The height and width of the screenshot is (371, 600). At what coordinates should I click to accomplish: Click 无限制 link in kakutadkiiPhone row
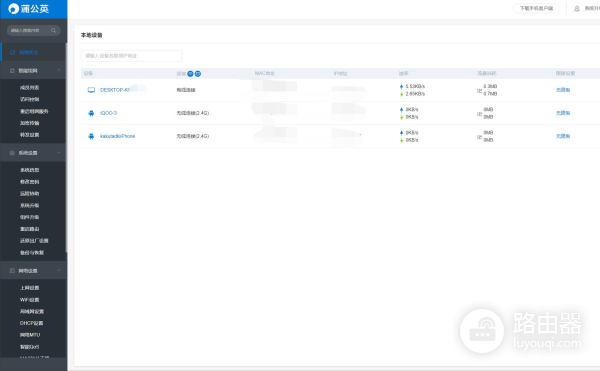point(563,136)
